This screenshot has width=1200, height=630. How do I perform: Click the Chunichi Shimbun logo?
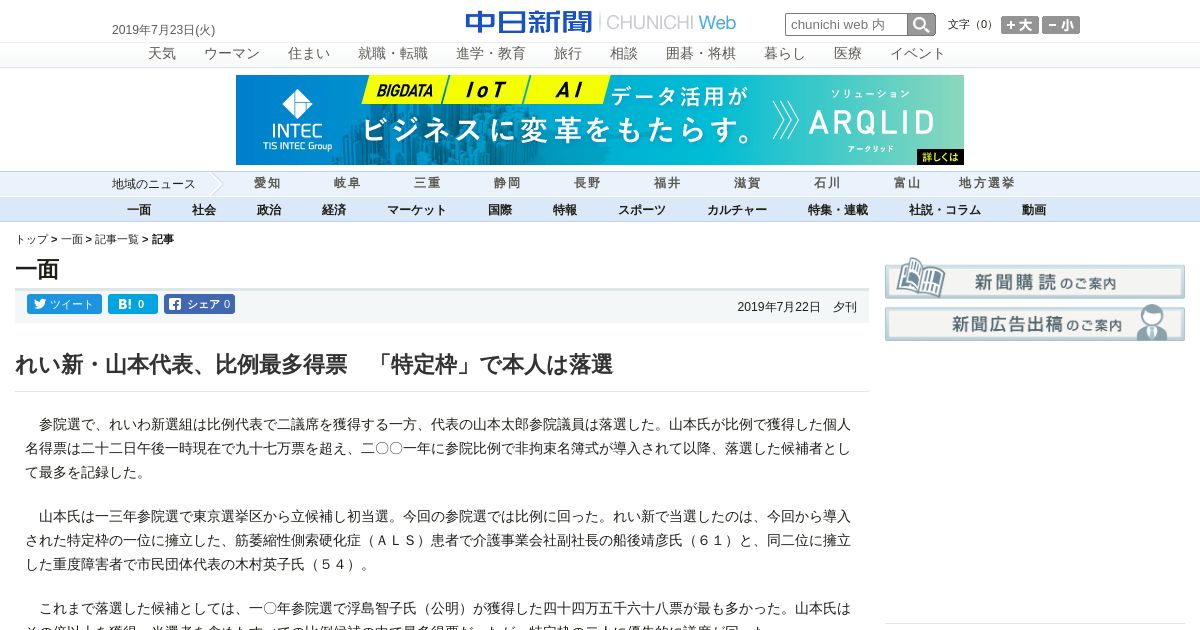[x=600, y=22]
